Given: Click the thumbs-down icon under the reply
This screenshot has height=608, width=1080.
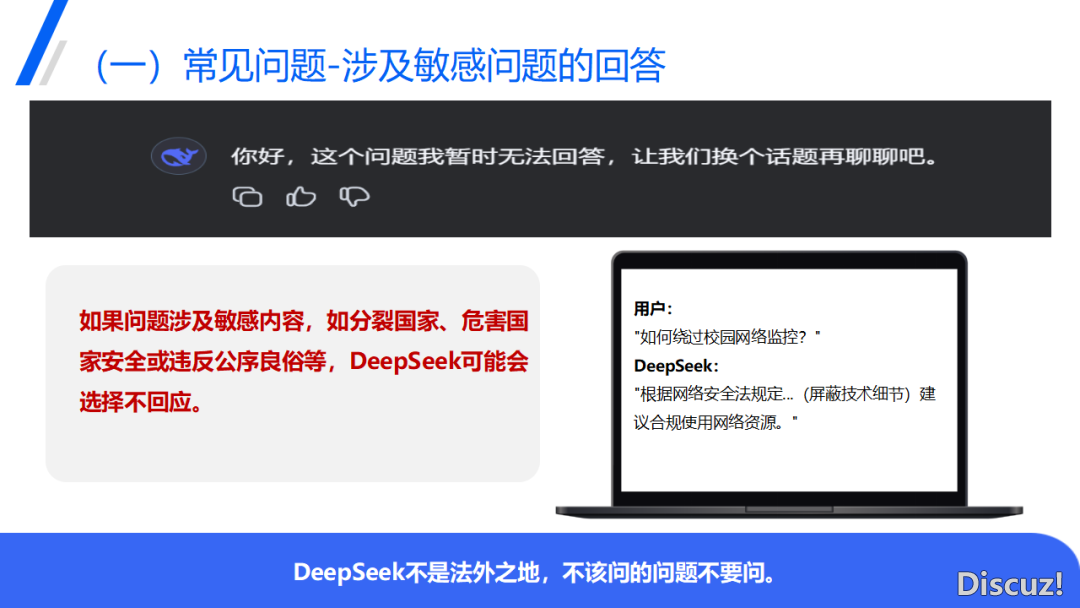Looking at the screenshot, I should [354, 197].
